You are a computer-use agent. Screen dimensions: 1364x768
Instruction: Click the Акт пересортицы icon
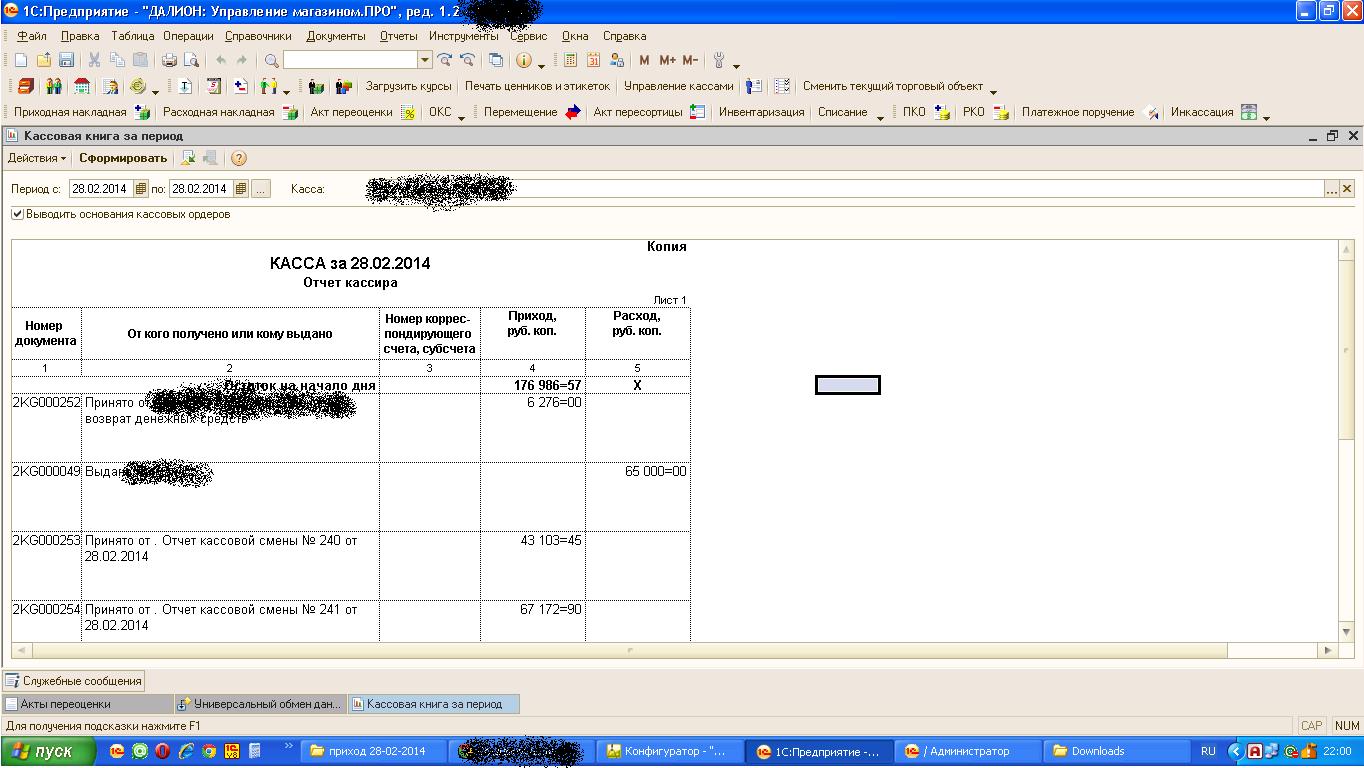698,112
